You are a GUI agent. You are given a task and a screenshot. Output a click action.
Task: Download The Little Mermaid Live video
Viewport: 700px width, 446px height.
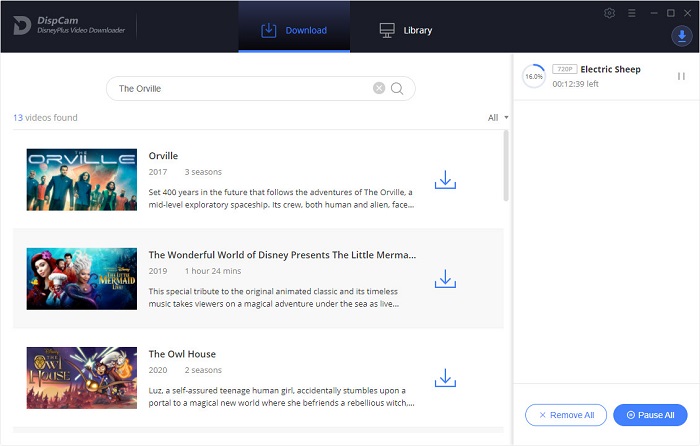[x=445, y=279]
